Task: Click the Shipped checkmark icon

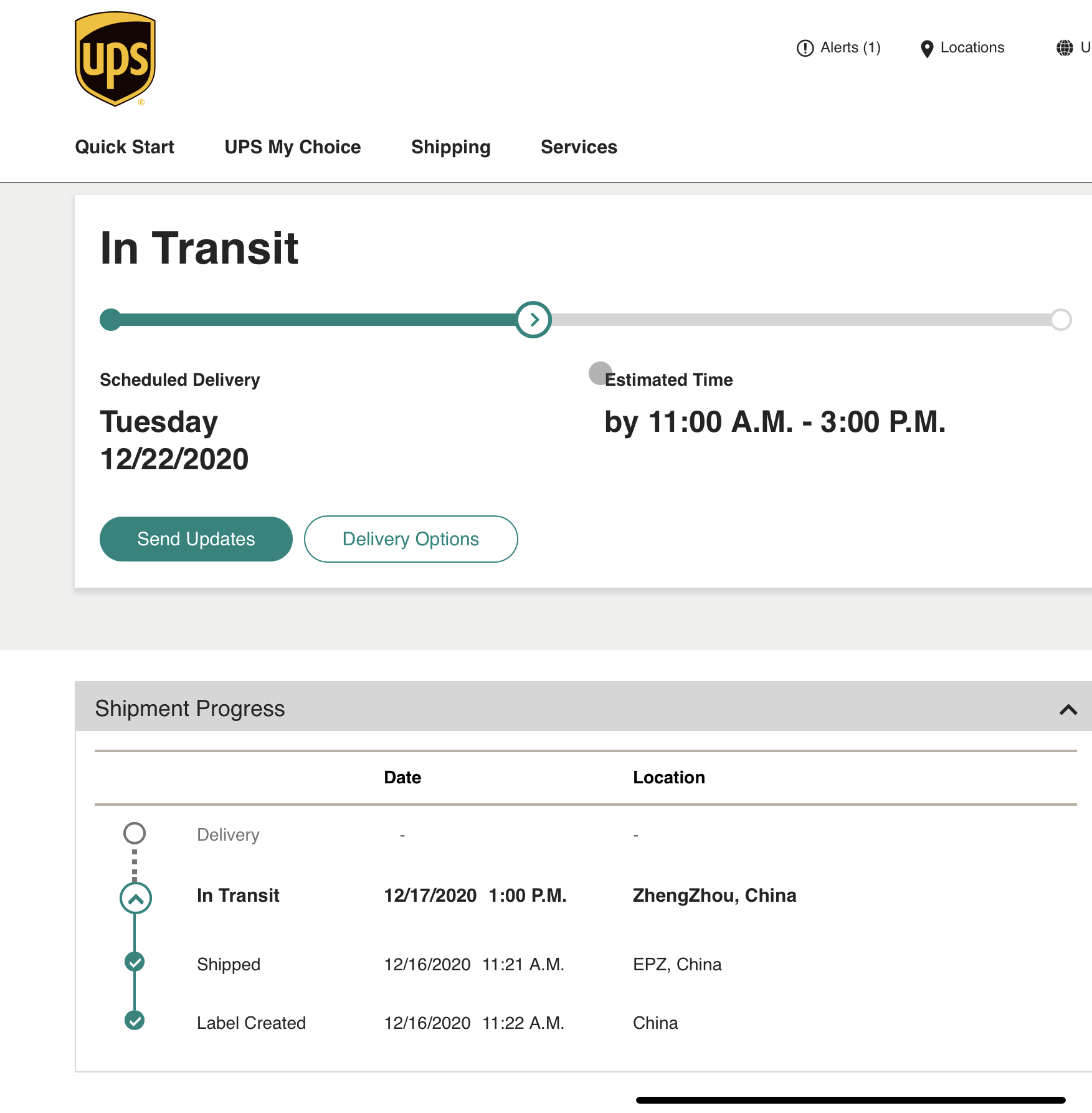Action: pyautogui.click(x=135, y=962)
